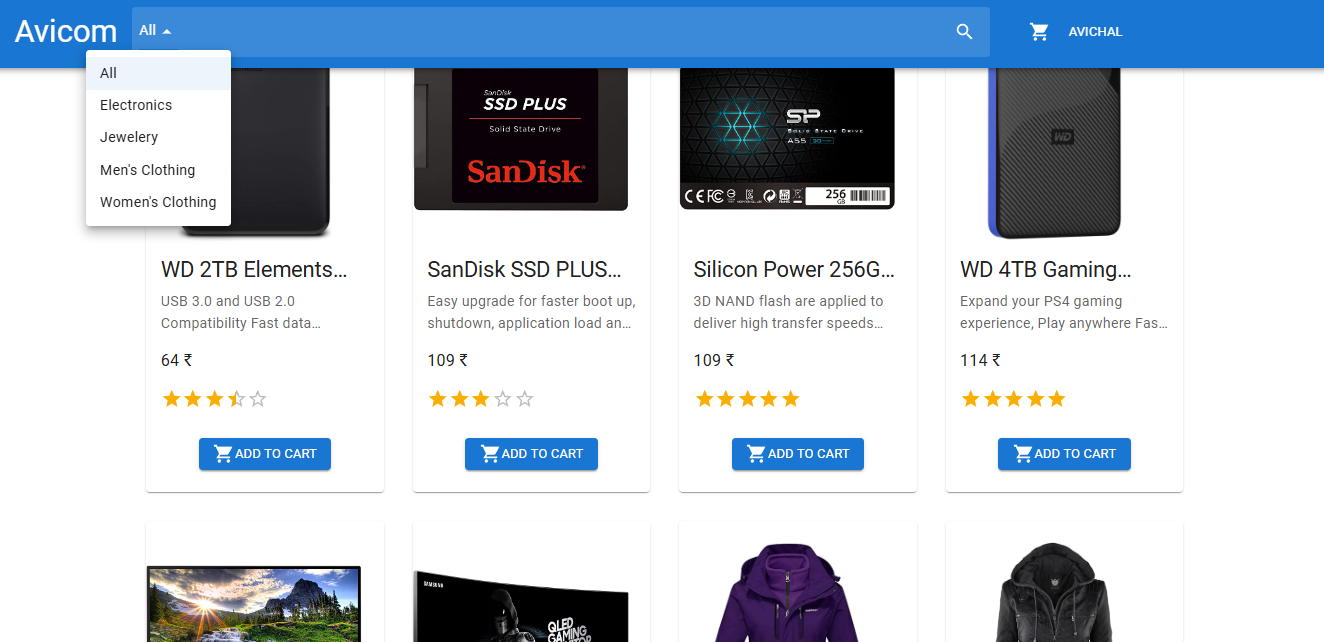Open the WD 4TB Gaming drive image
1324x642 pixels.
click(x=1054, y=153)
